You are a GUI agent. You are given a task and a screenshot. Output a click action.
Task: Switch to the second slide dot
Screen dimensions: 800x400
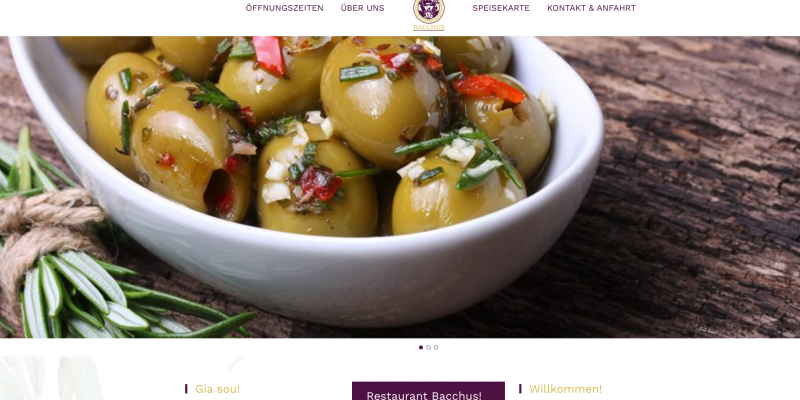(x=428, y=347)
